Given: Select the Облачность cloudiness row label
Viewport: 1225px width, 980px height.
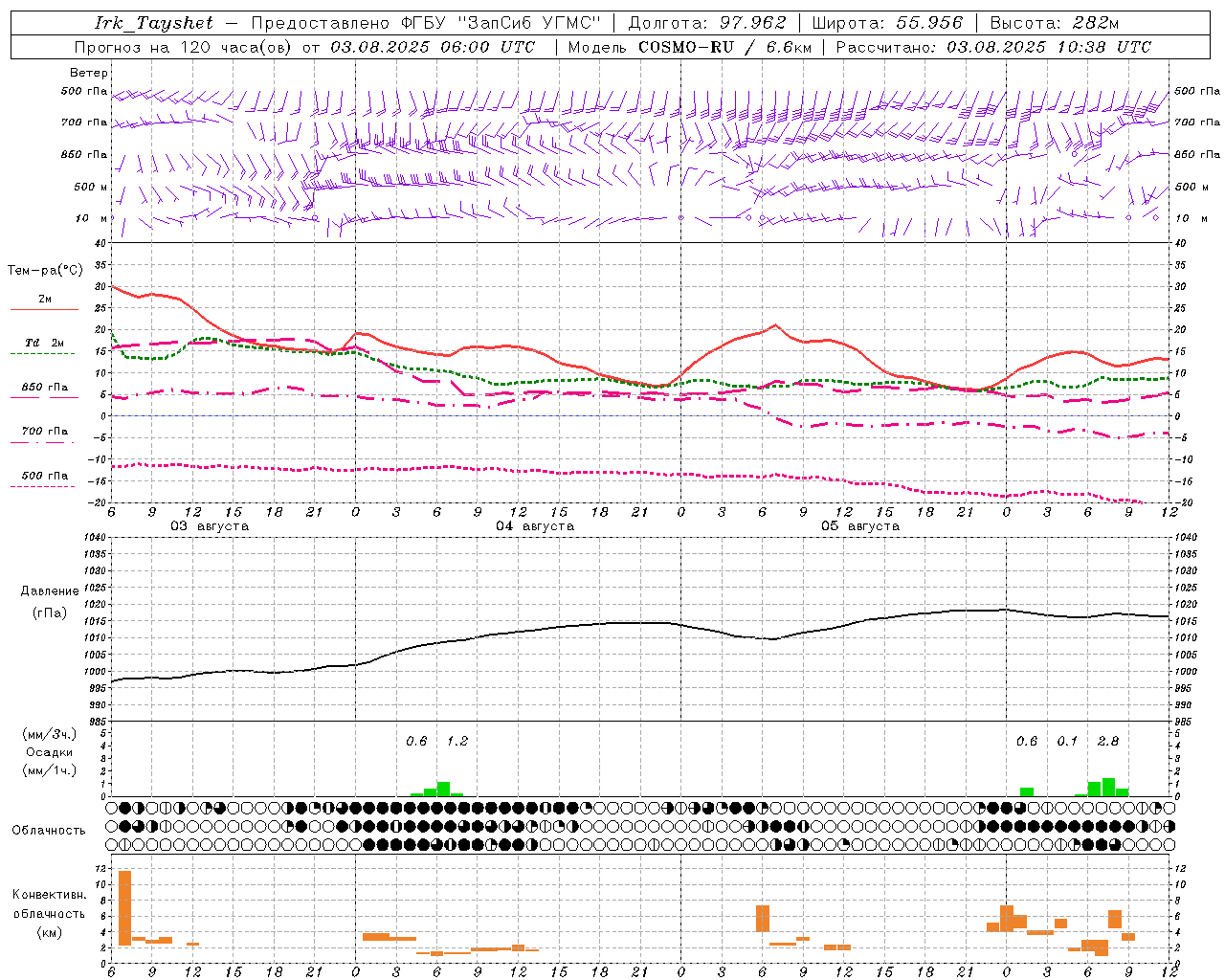Looking at the screenshot, I should [x=49, y=831].
